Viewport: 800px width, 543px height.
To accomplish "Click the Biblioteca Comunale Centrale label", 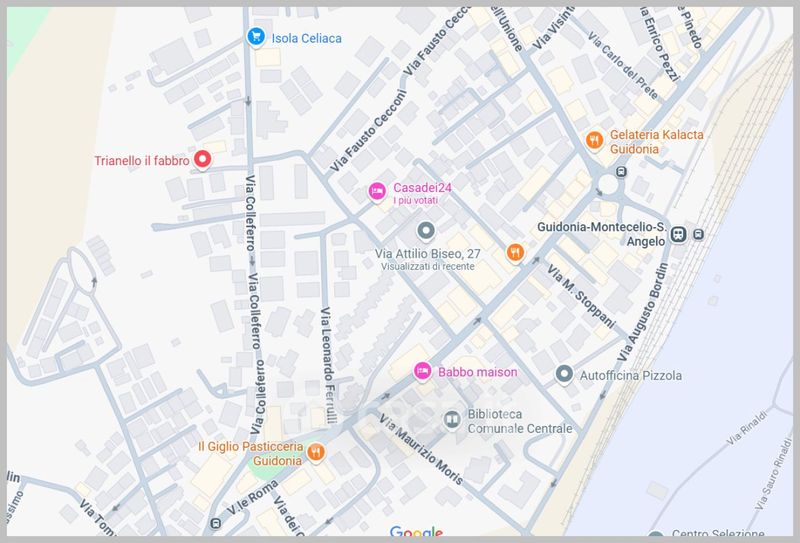I will [520, 421].
